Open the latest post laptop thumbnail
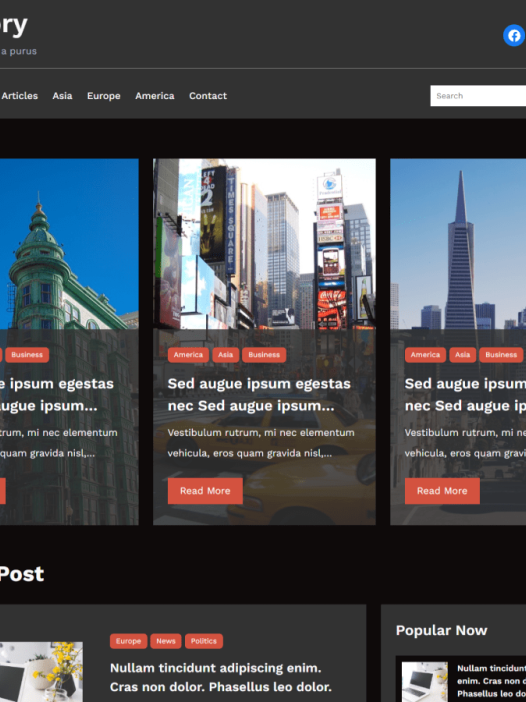Image resolution: width=526 pixels, height=702 pixels. coord(41,672)
